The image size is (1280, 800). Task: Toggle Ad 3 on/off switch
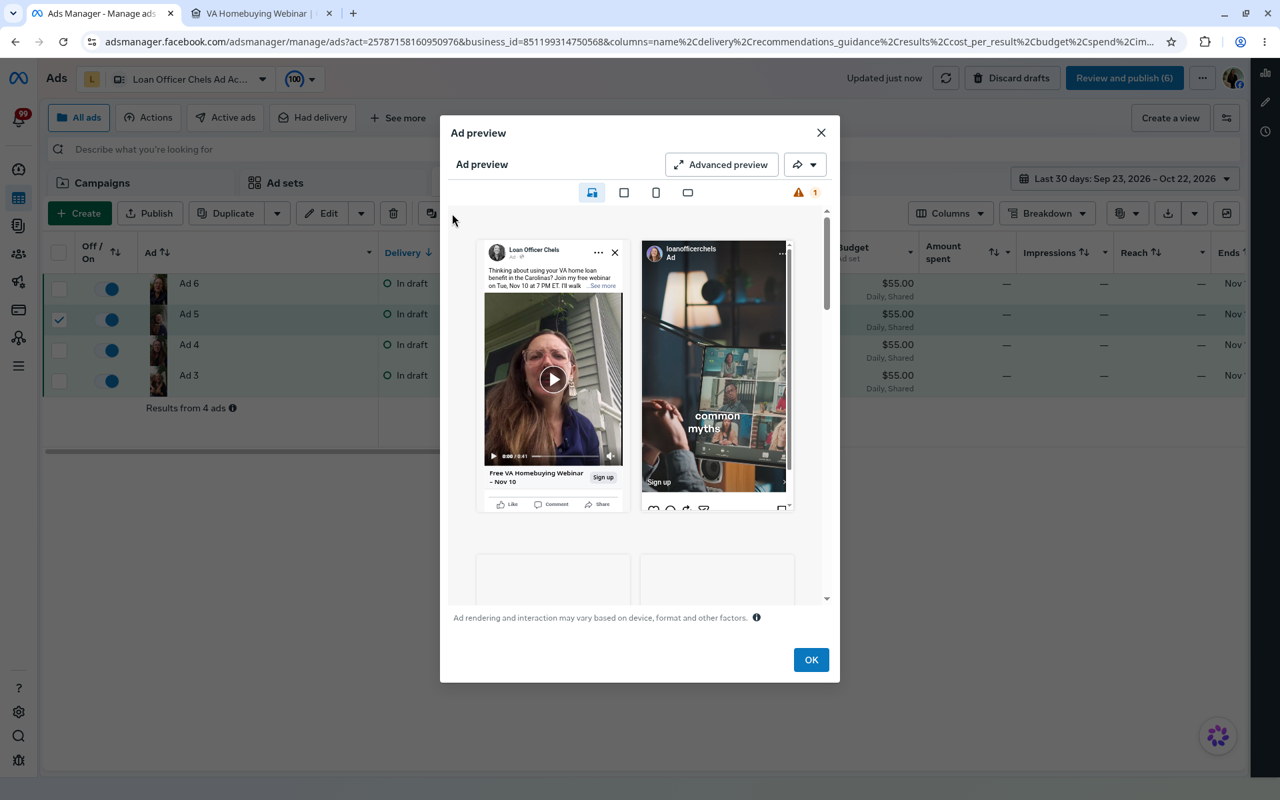[106, 381]
